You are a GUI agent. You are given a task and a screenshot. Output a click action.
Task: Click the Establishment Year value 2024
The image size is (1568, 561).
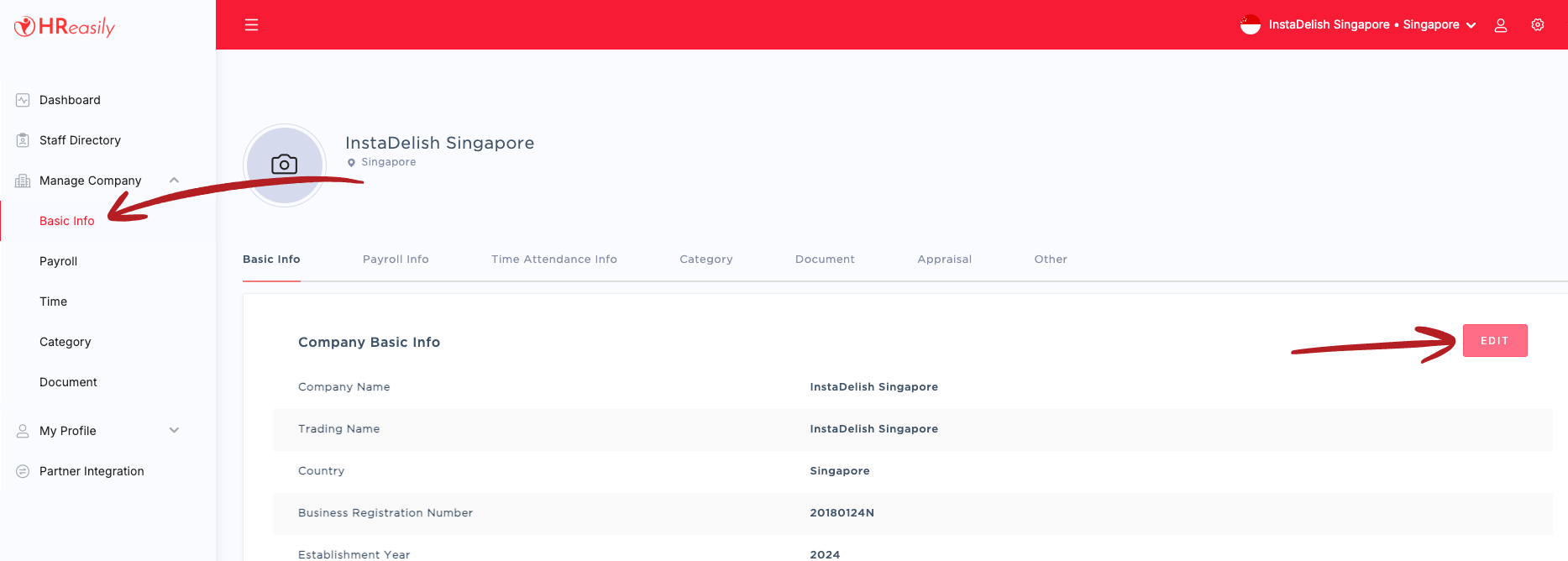(x=825, y=554)
